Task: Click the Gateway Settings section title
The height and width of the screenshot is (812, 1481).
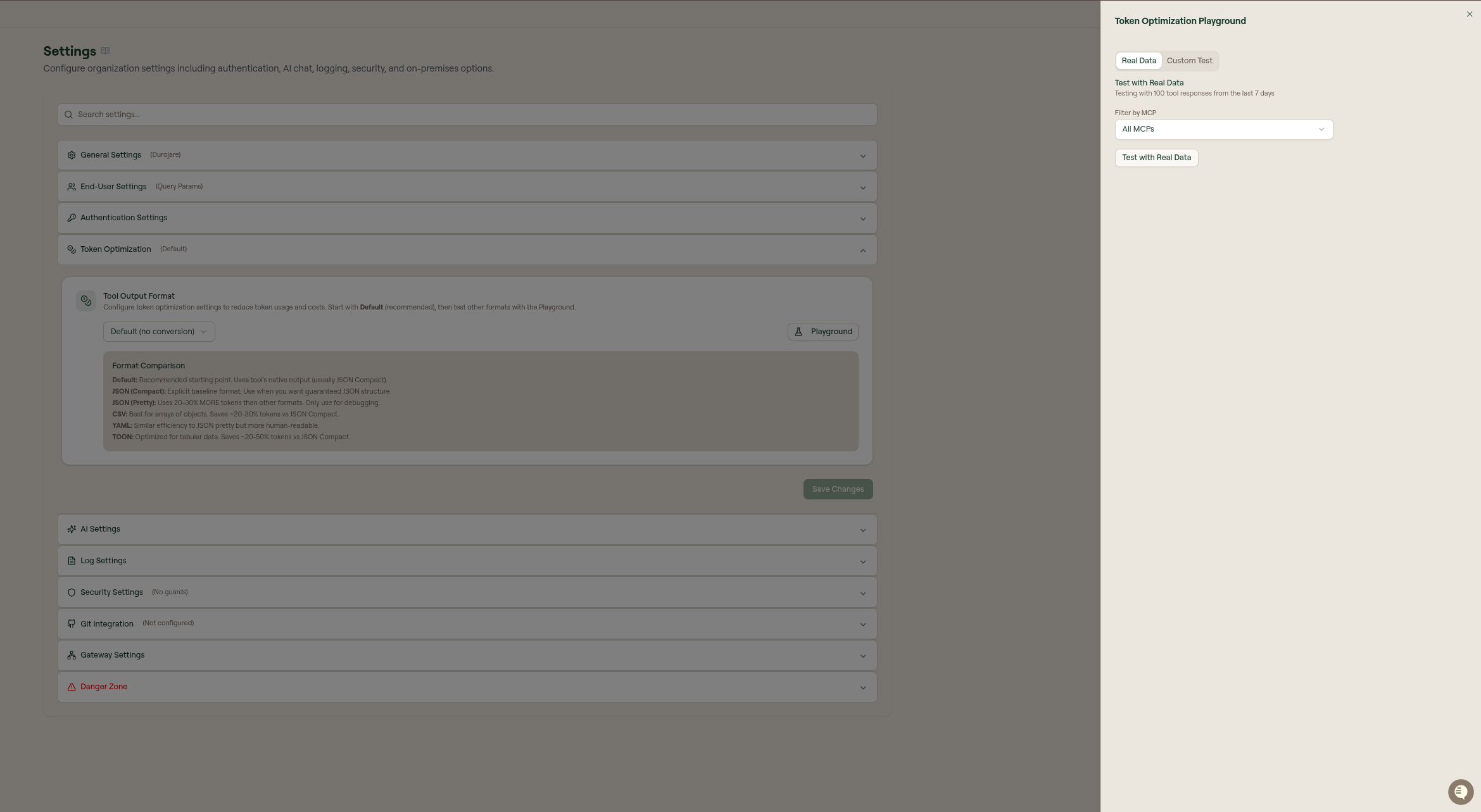Action: point(112,655)
